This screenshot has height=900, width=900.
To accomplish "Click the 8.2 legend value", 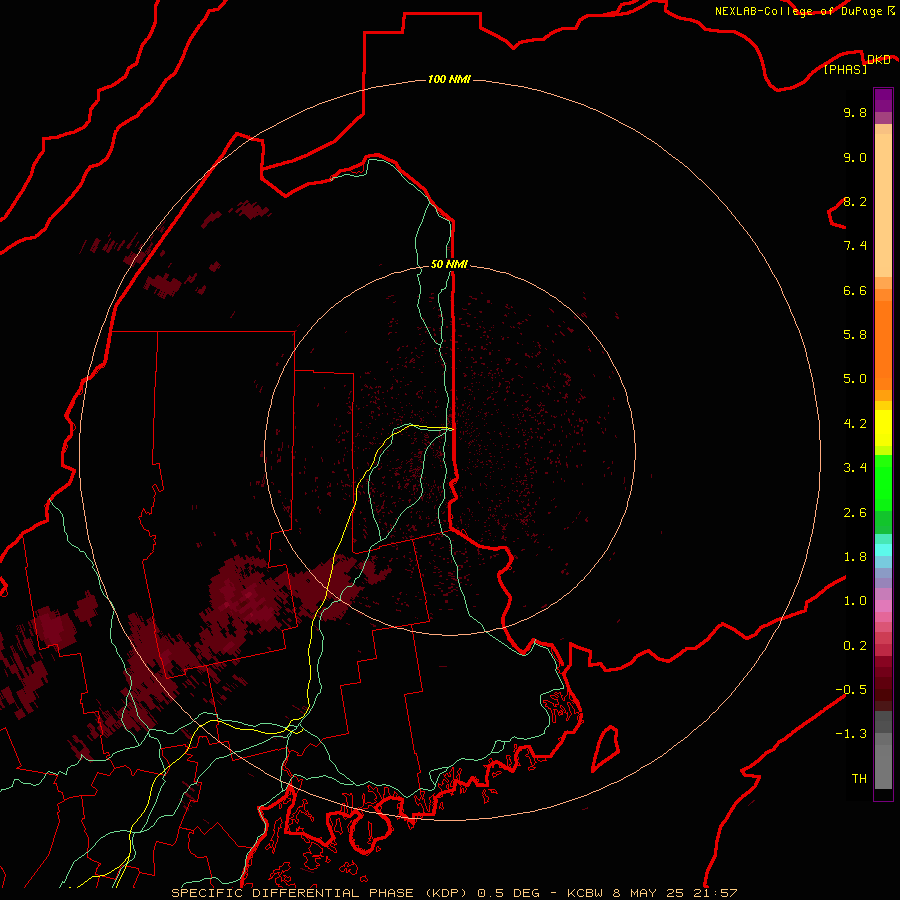I will (x=855, y=201).
